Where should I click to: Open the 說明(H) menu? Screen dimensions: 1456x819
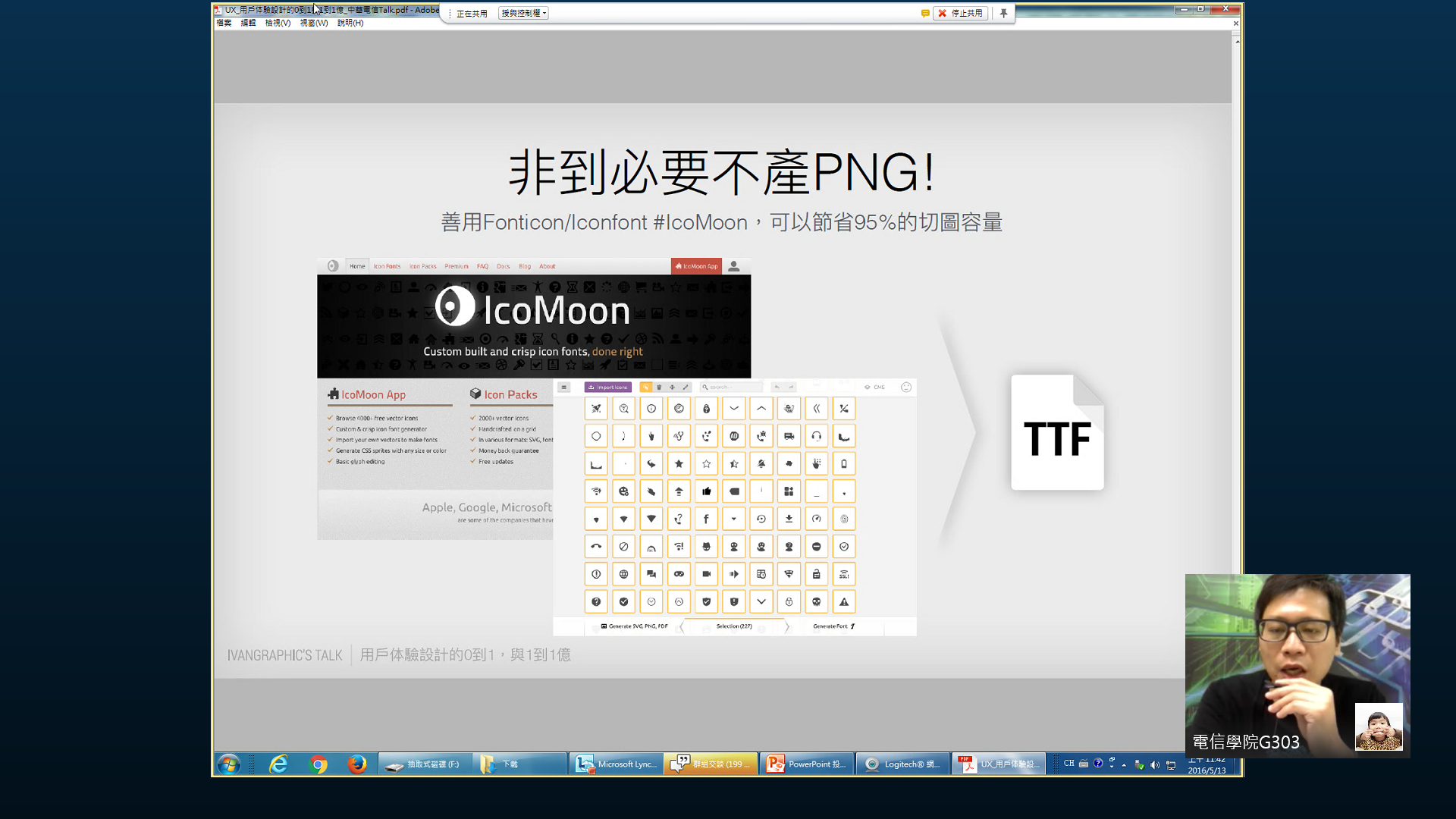coord(350,23)
